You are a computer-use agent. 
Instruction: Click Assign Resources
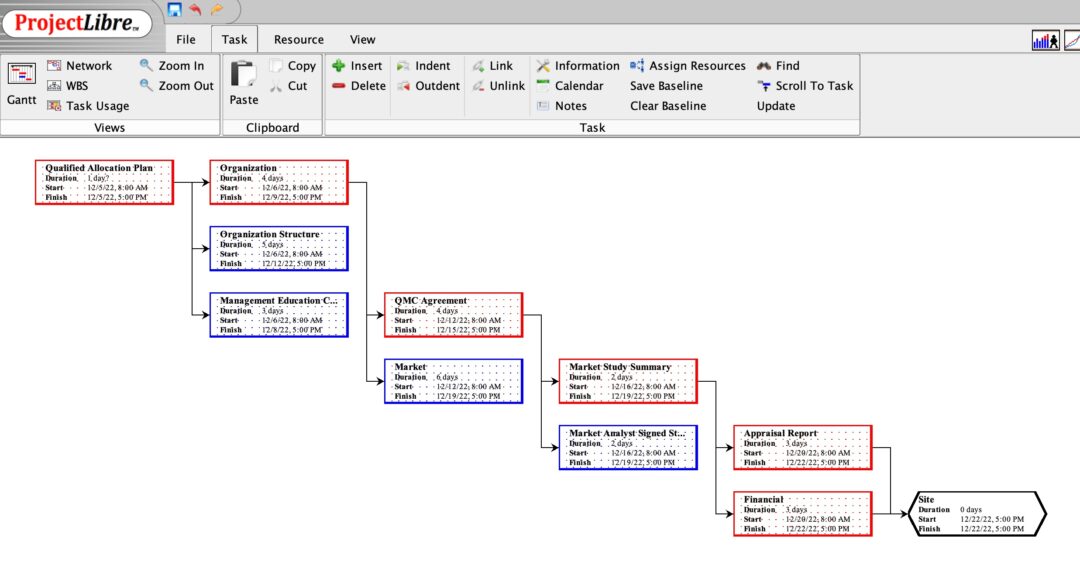pos(687,65)
